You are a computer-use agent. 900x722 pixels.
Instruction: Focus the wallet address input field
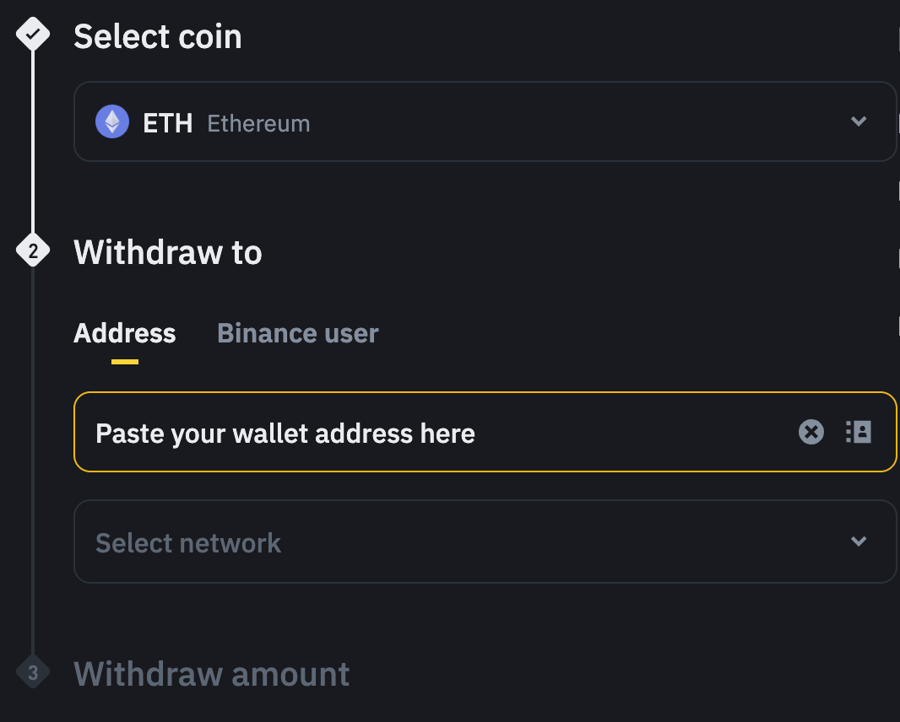(400, 432)
